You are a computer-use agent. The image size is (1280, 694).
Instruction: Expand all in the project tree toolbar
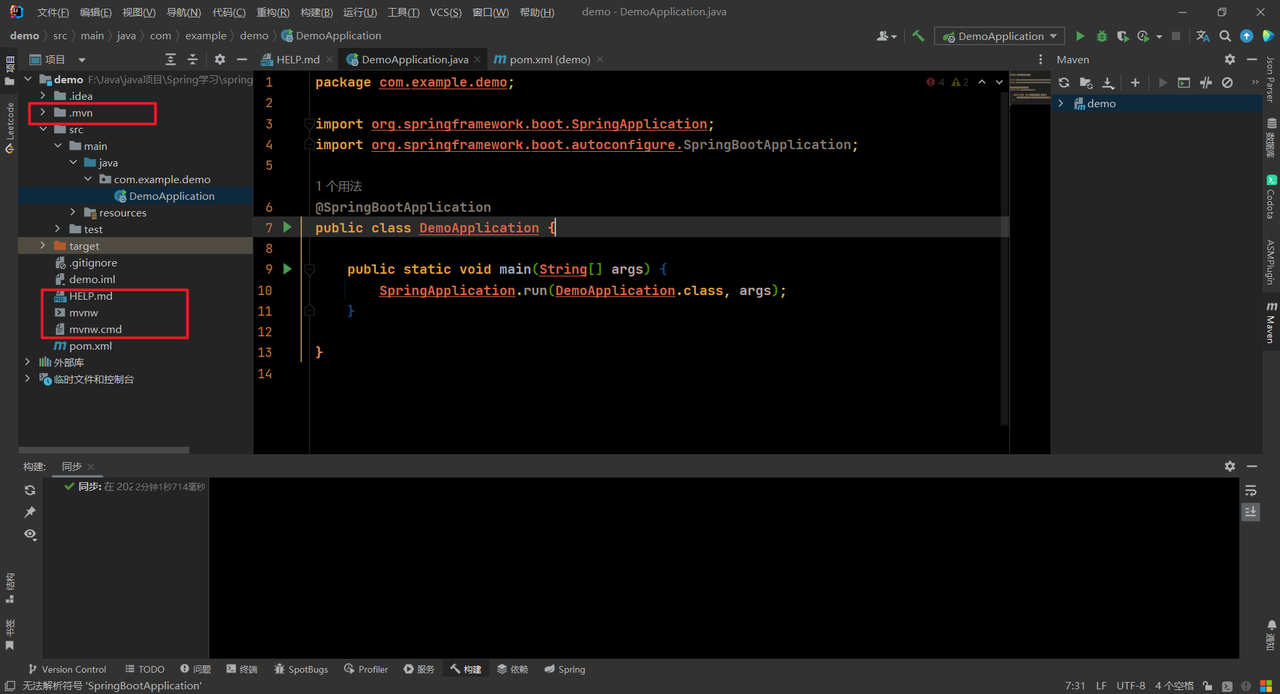pos(171,60)
